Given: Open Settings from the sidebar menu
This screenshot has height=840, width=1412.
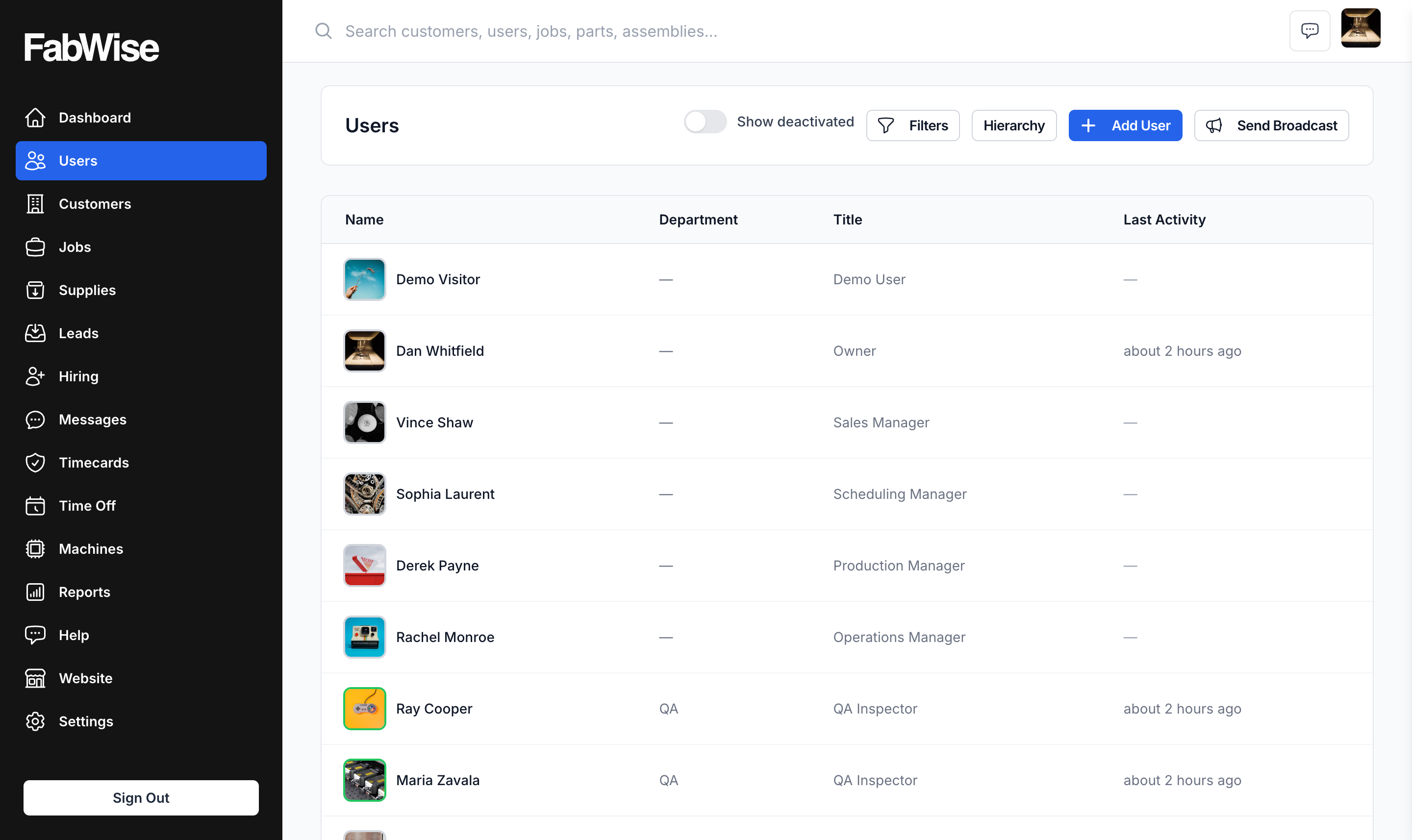Looking at the screenshot, I should pos(141,721).
